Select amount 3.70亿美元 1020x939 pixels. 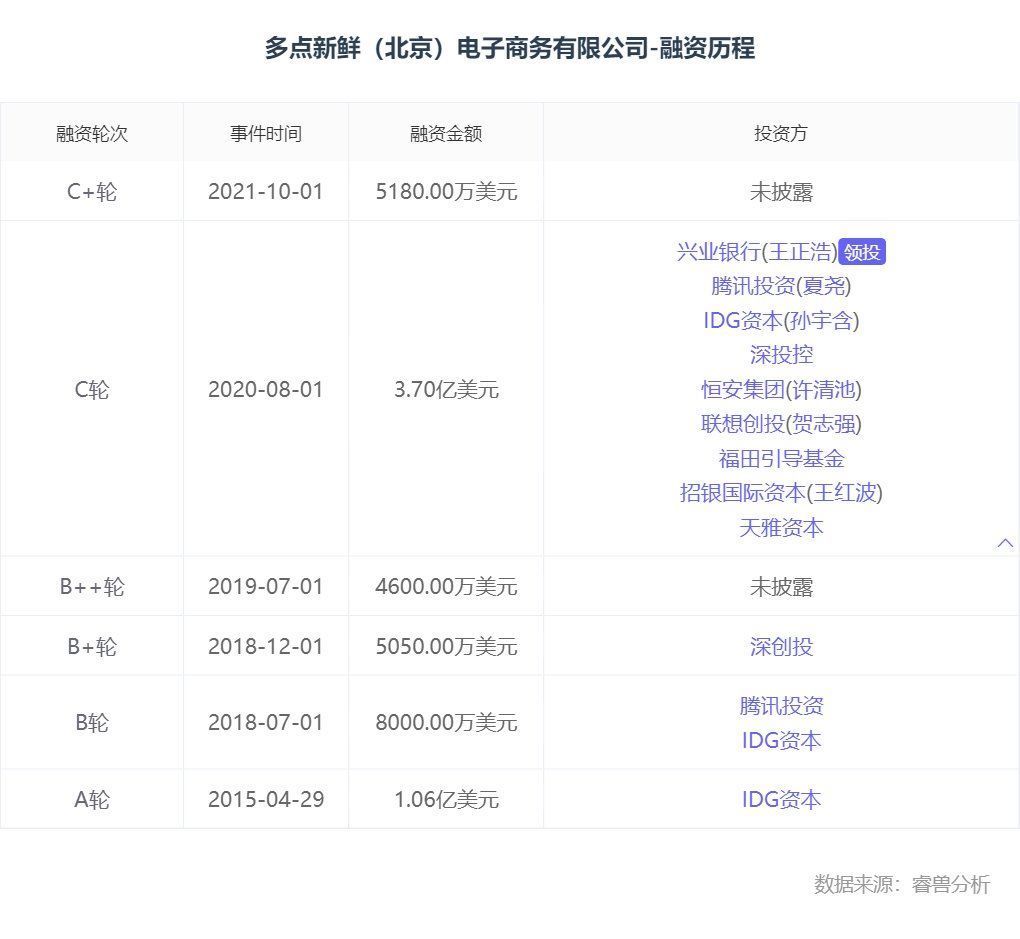coord(446,390)
